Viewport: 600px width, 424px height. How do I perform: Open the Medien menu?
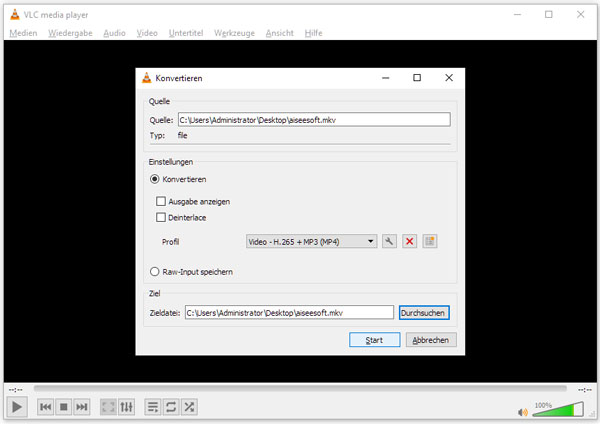[22, 33]
